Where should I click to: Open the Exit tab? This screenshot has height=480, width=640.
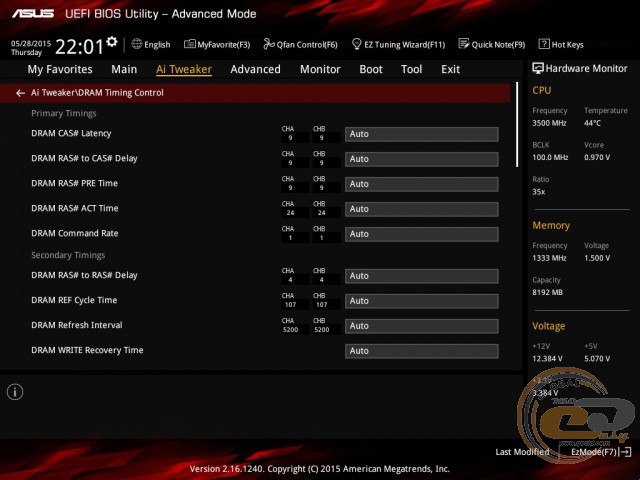450,69
